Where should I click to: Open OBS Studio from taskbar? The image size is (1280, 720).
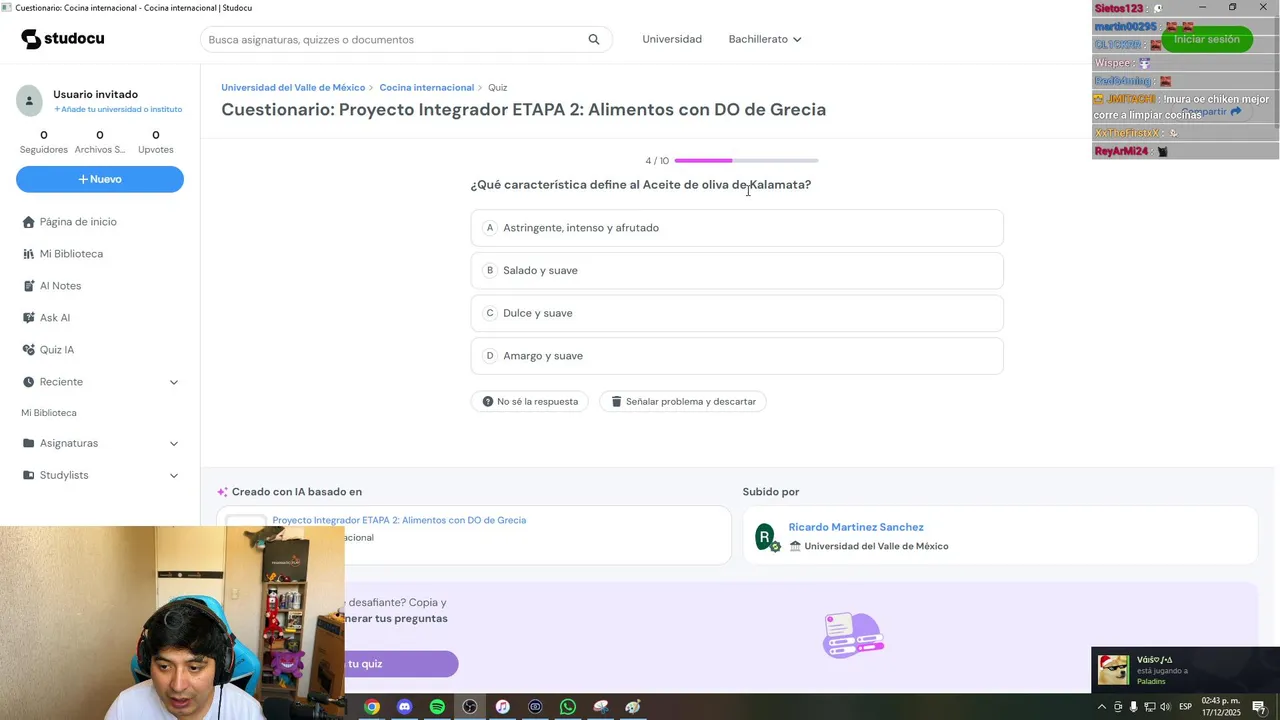470,707
